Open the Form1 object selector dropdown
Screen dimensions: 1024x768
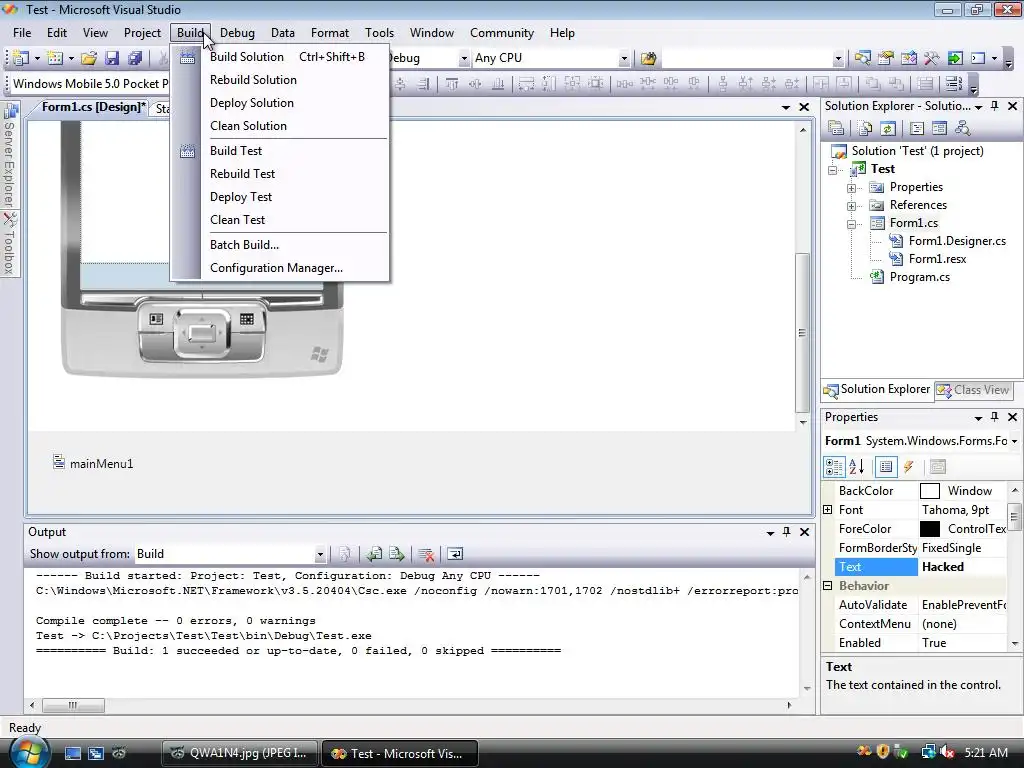point(1014,441)
